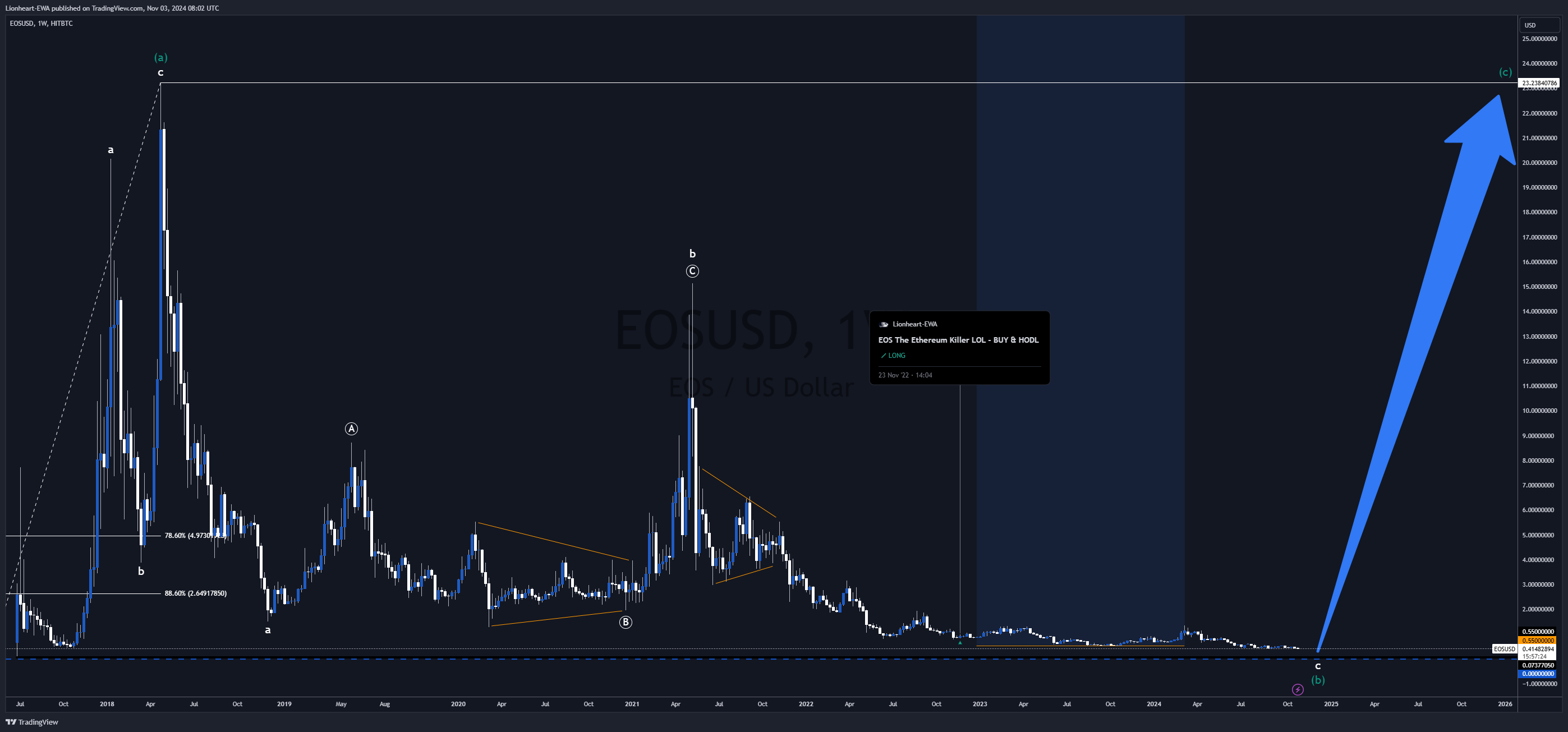This screenshot has width=1568, height=732.
Task: Select the green (a) wave label at top
Action: (160, 57)
